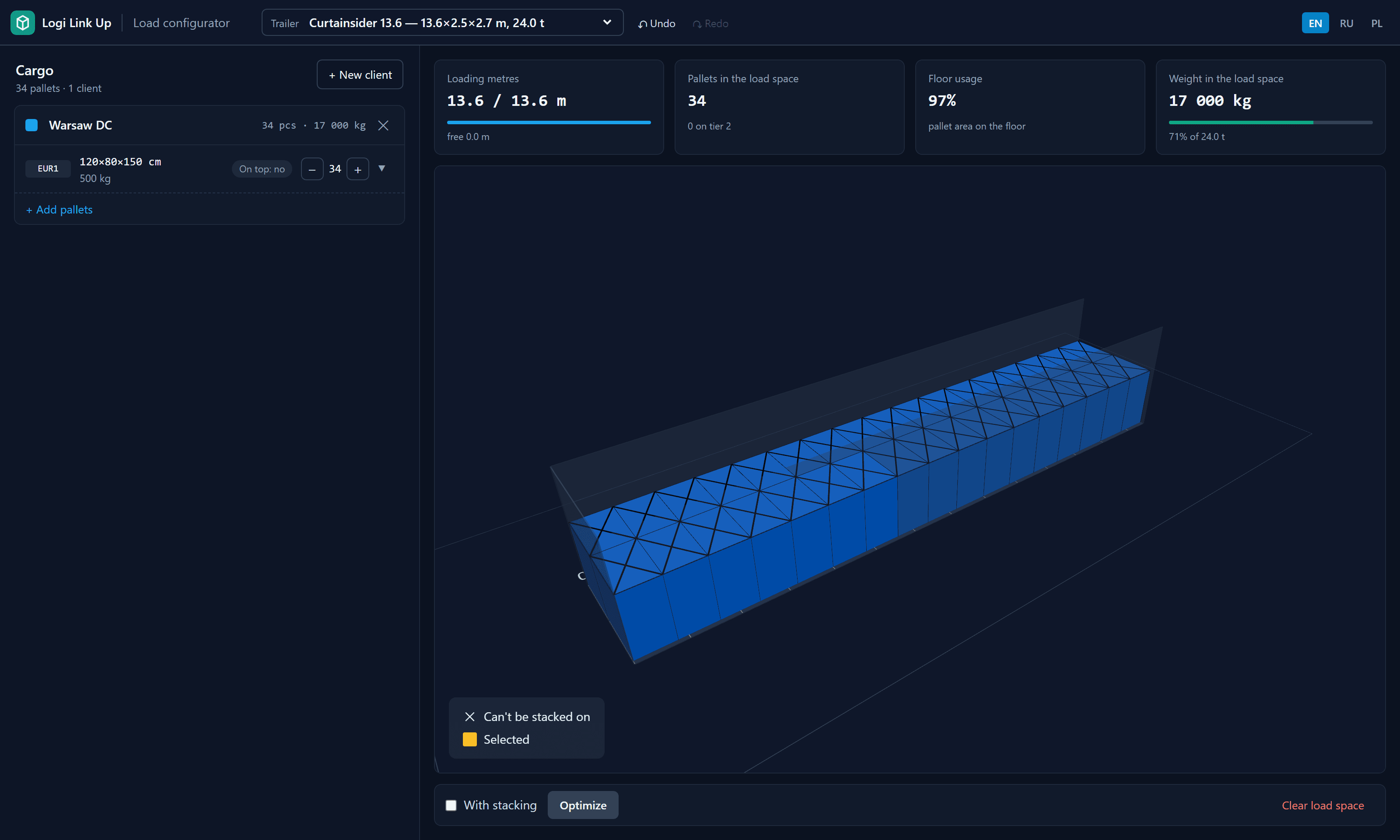Add a new client
The width and height of the screenshot is (1400, 840).
[x=360, y=75]
